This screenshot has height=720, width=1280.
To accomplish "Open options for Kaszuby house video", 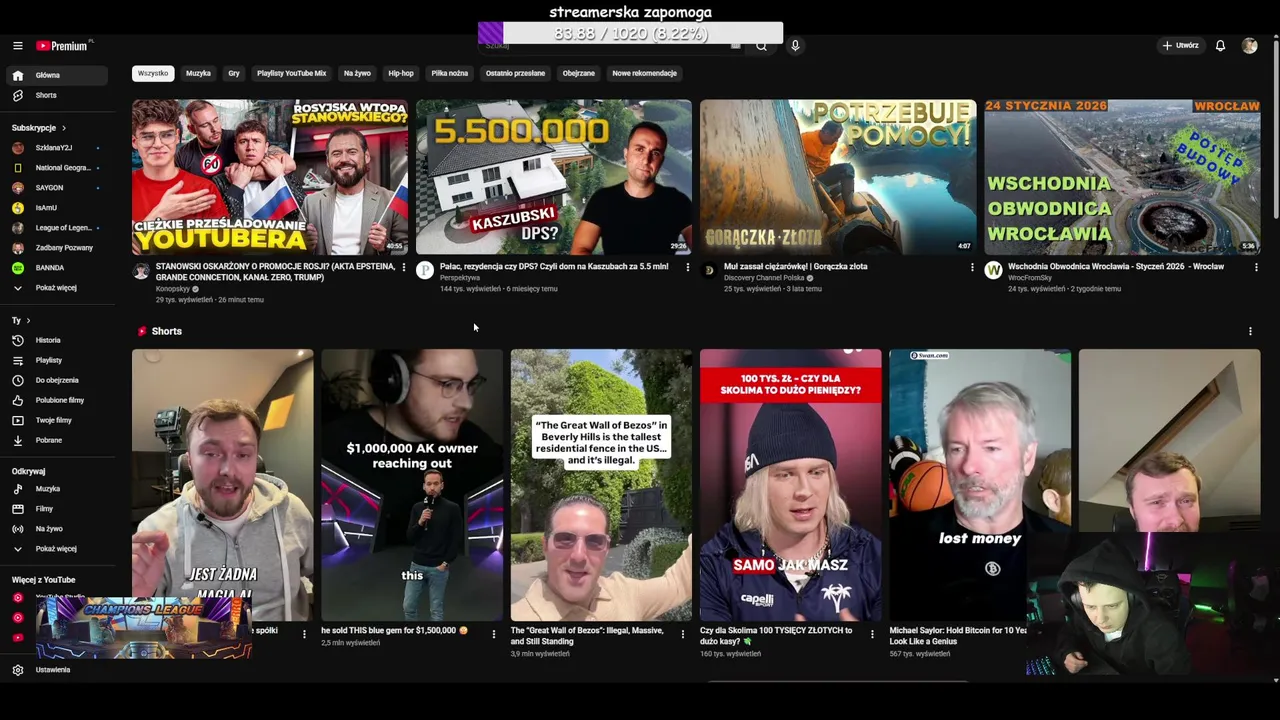I will click(x=687, y=267).
